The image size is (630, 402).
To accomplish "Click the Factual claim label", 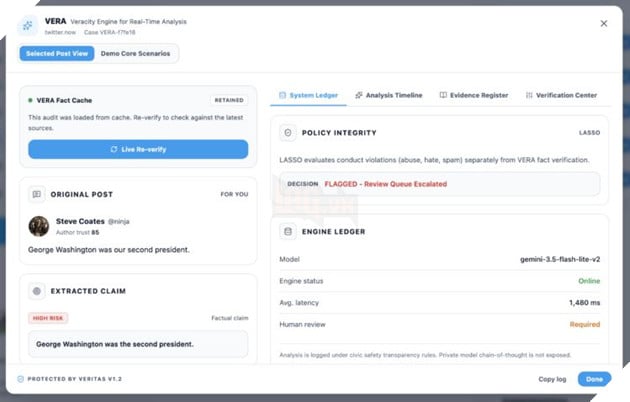I will click(x=230, y=318).
